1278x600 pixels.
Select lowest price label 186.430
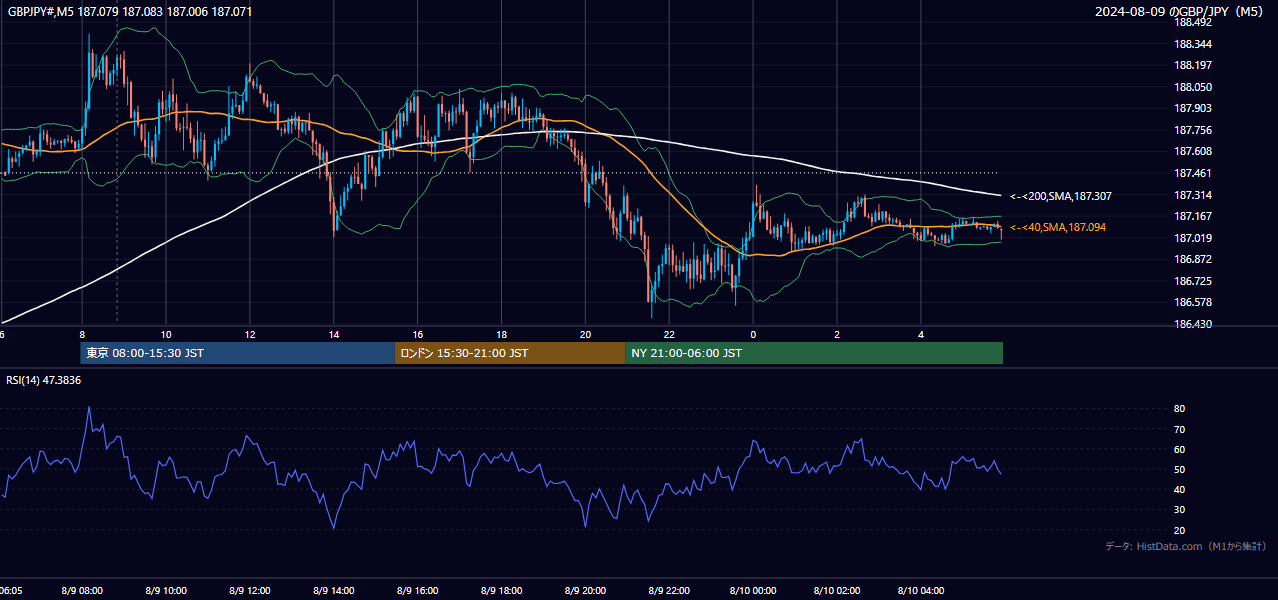click(1193, 324)
